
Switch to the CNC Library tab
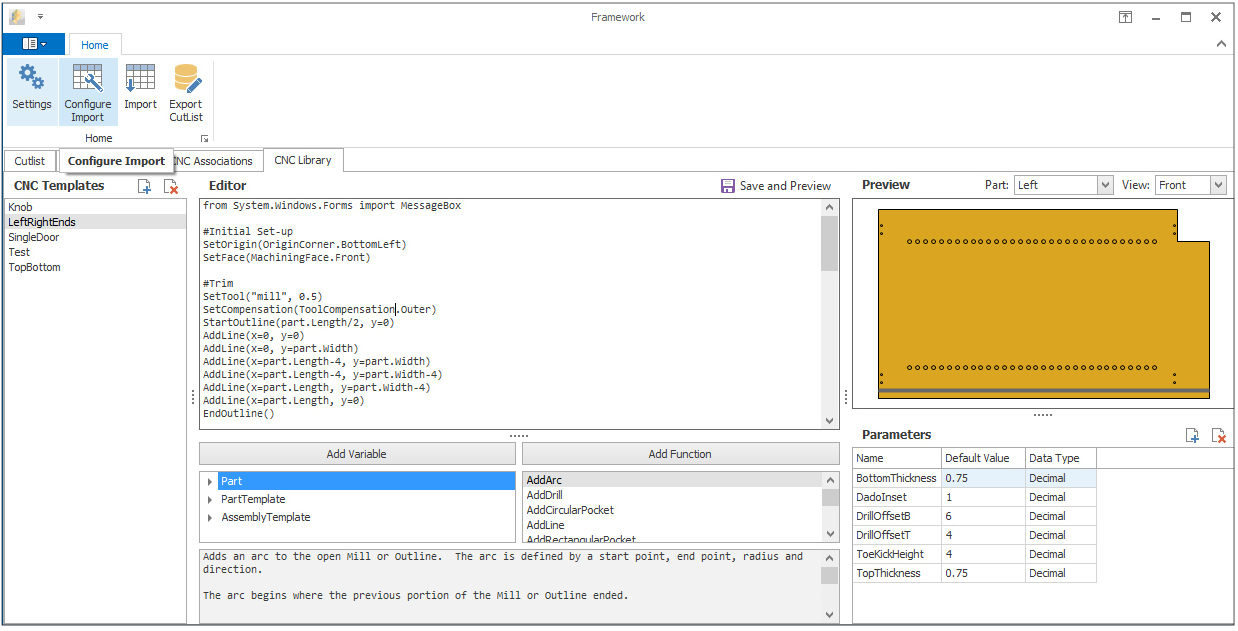303,160
